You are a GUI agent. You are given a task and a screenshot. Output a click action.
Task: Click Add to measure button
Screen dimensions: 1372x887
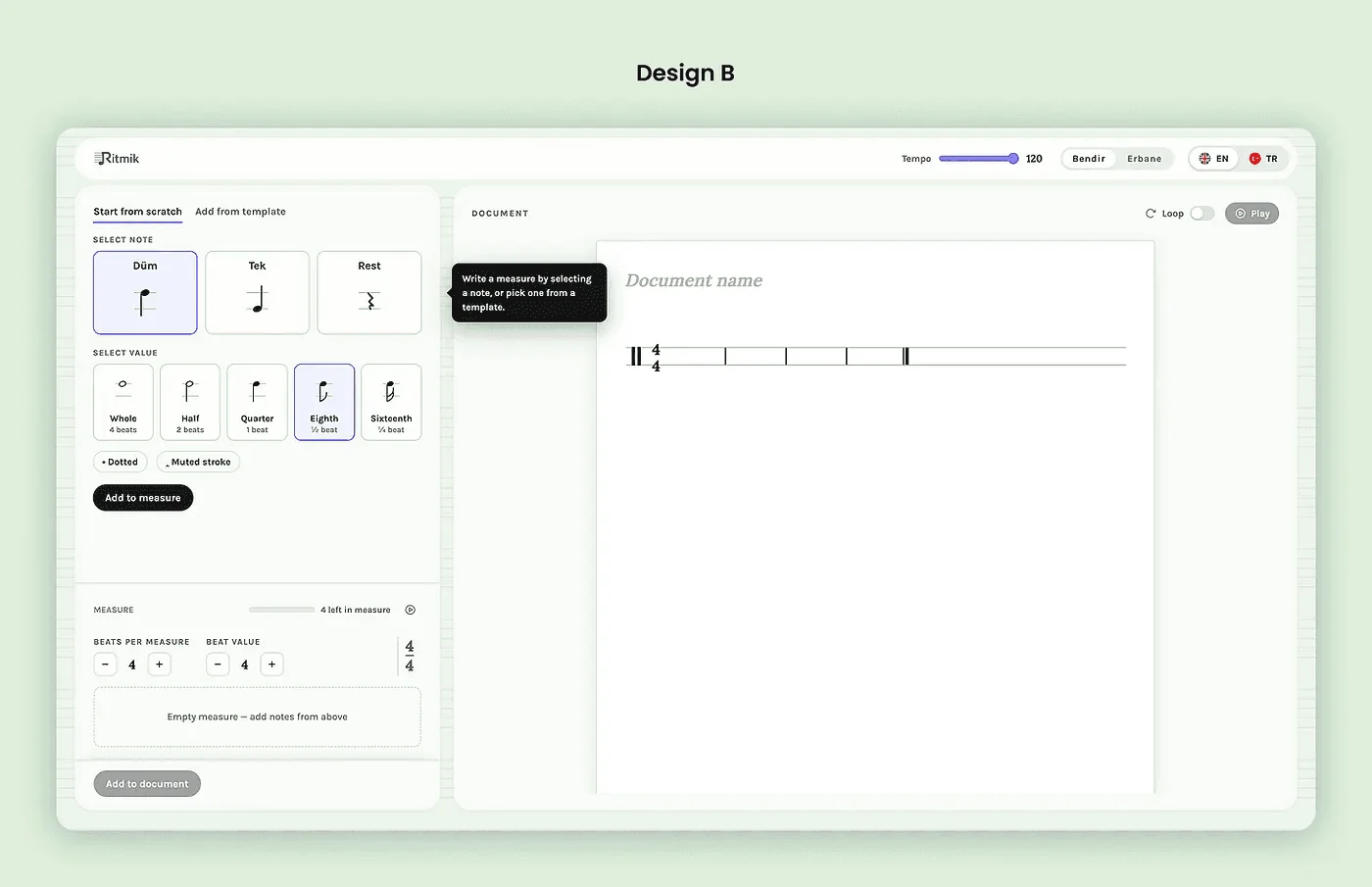click(x=143, y=498)
